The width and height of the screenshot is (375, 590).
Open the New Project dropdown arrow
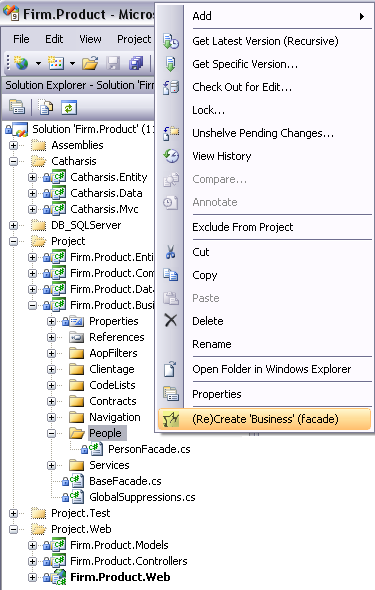point(38,63)
